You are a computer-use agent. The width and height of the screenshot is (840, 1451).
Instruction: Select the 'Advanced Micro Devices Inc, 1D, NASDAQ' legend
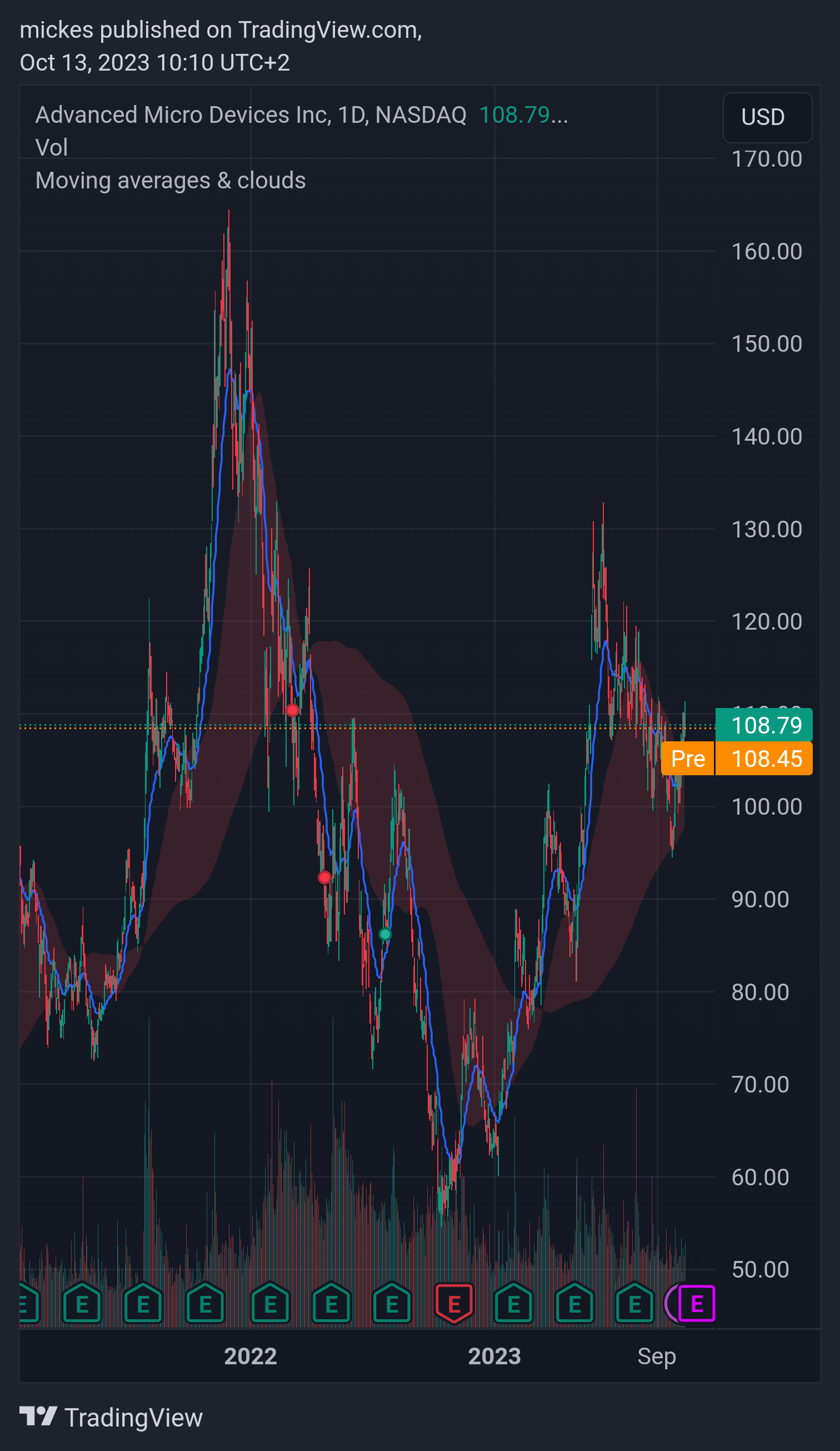tap(251, 115)
